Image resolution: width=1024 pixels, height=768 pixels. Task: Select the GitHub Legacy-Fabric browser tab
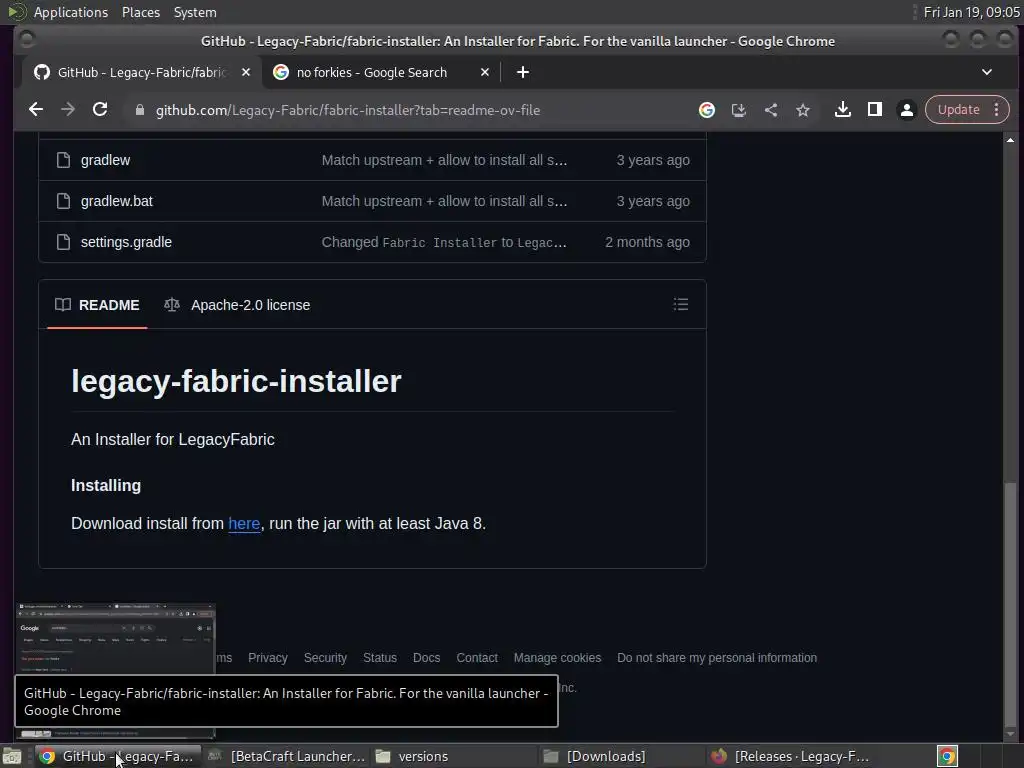click(140, 72)
